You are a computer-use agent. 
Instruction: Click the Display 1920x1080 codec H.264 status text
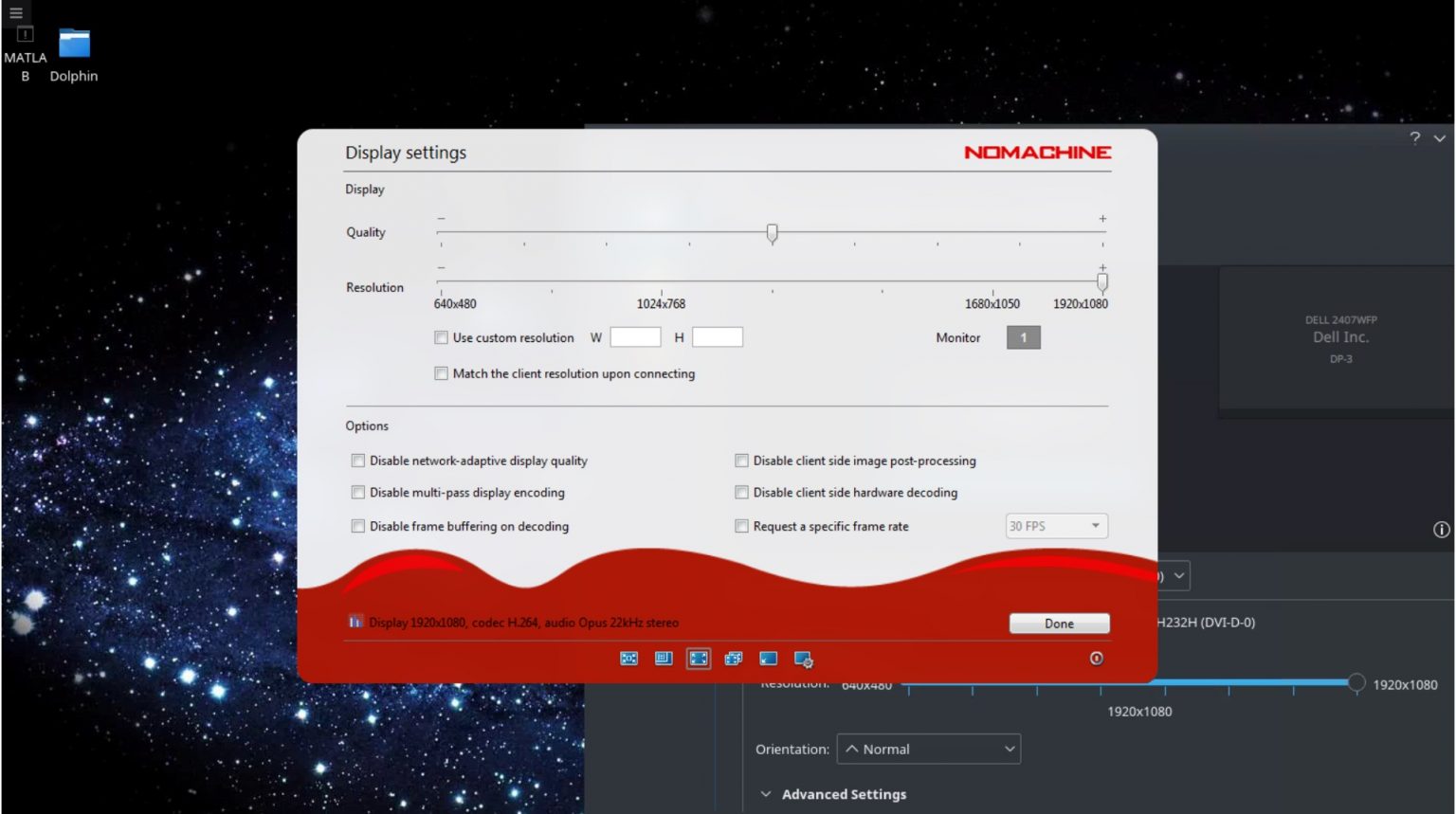click(523, 623)
